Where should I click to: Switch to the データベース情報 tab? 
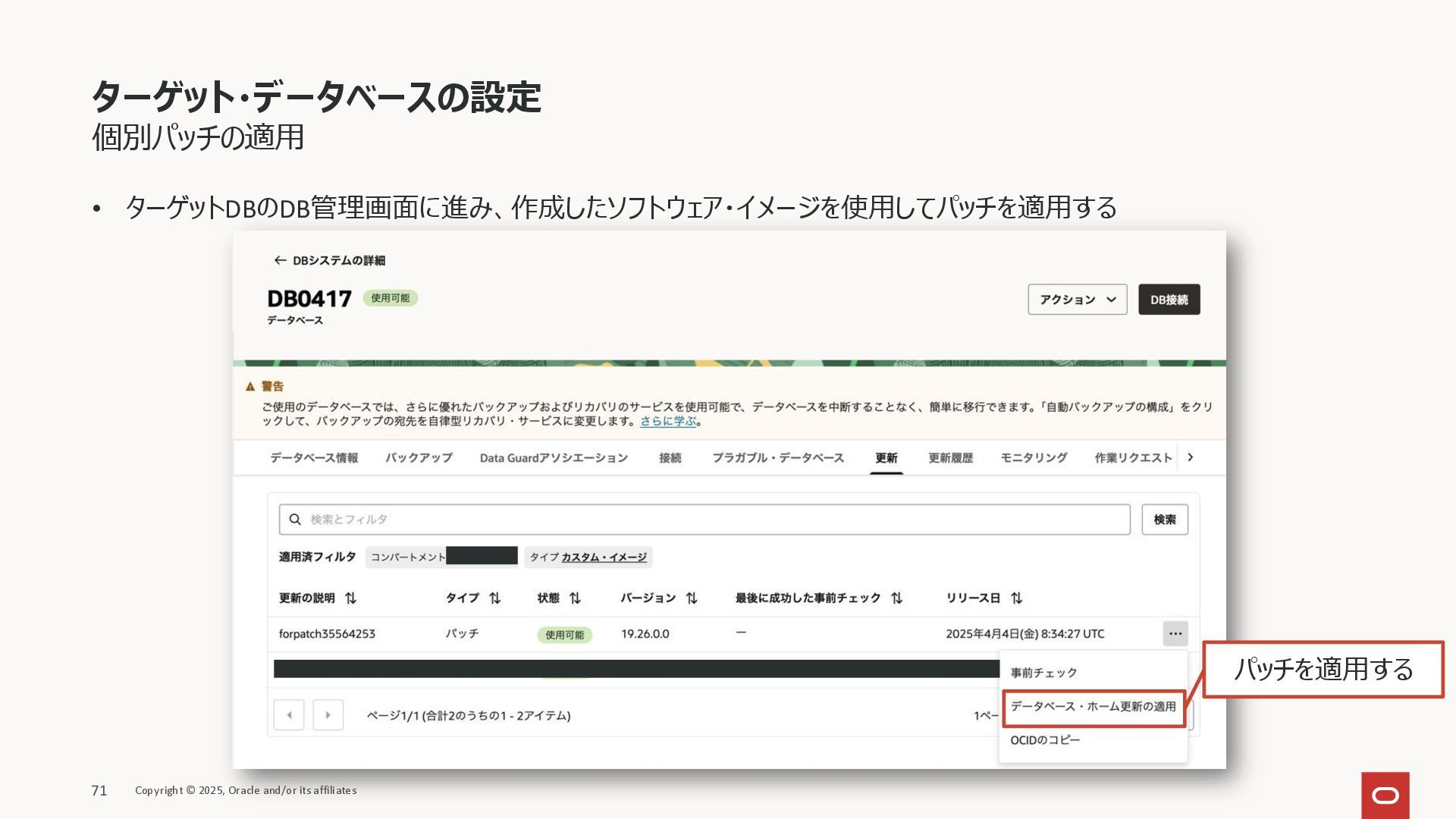click(x=314, y=458)
